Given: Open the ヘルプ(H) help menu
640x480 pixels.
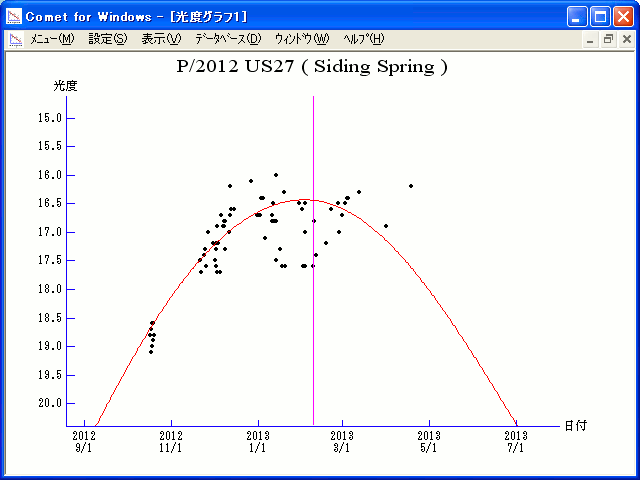Looking at the screenshot, I should coord(363,39).
